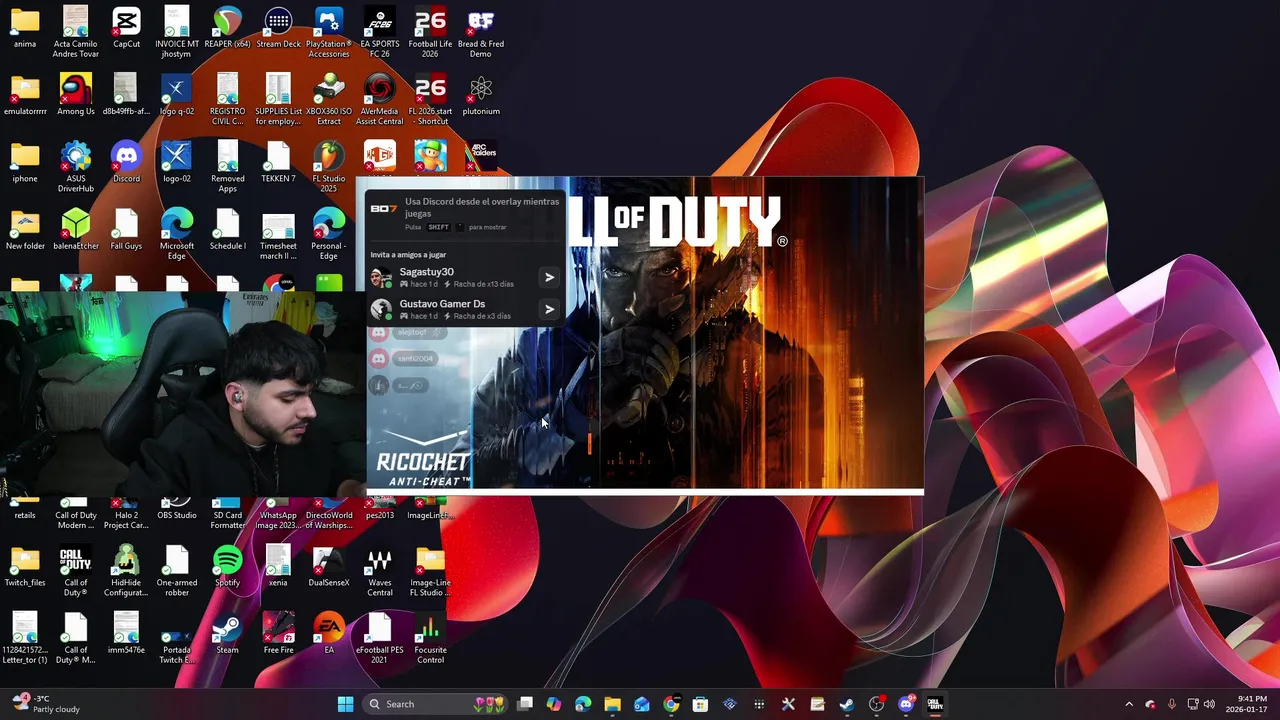Open the iphone folder on desktop
The width and height of the screenshot is (1280, 720).
point(25,162)
